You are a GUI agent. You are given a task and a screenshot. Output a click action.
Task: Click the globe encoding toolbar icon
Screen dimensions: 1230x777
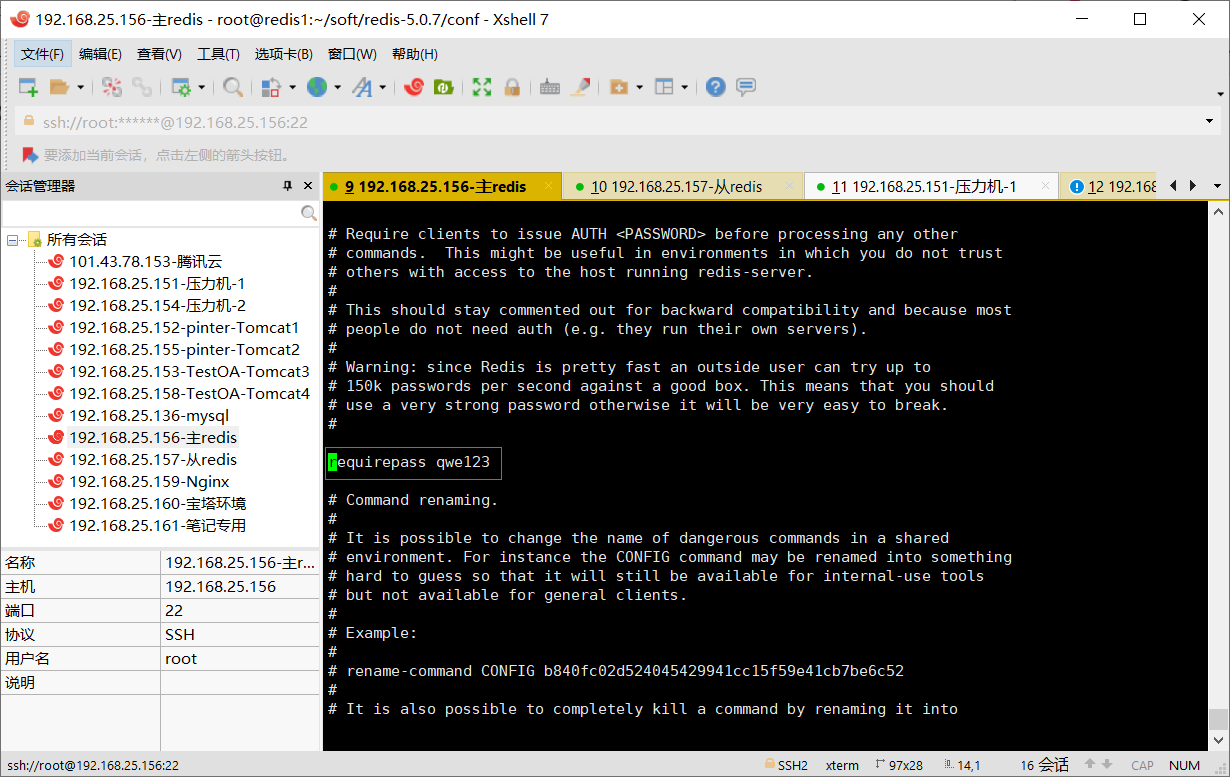317,87
